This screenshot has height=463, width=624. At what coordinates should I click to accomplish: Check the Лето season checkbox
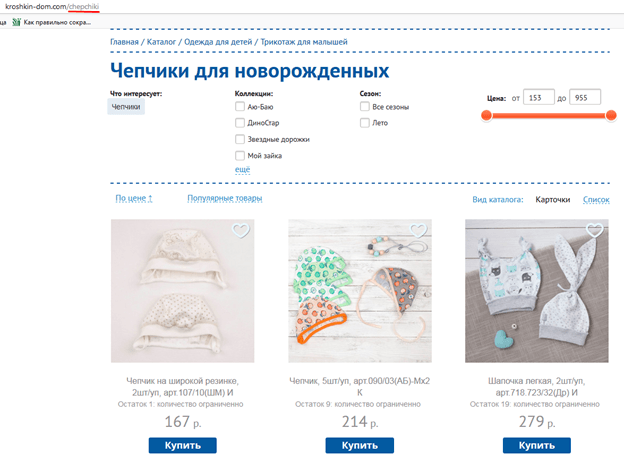click(x=365, y=123)
